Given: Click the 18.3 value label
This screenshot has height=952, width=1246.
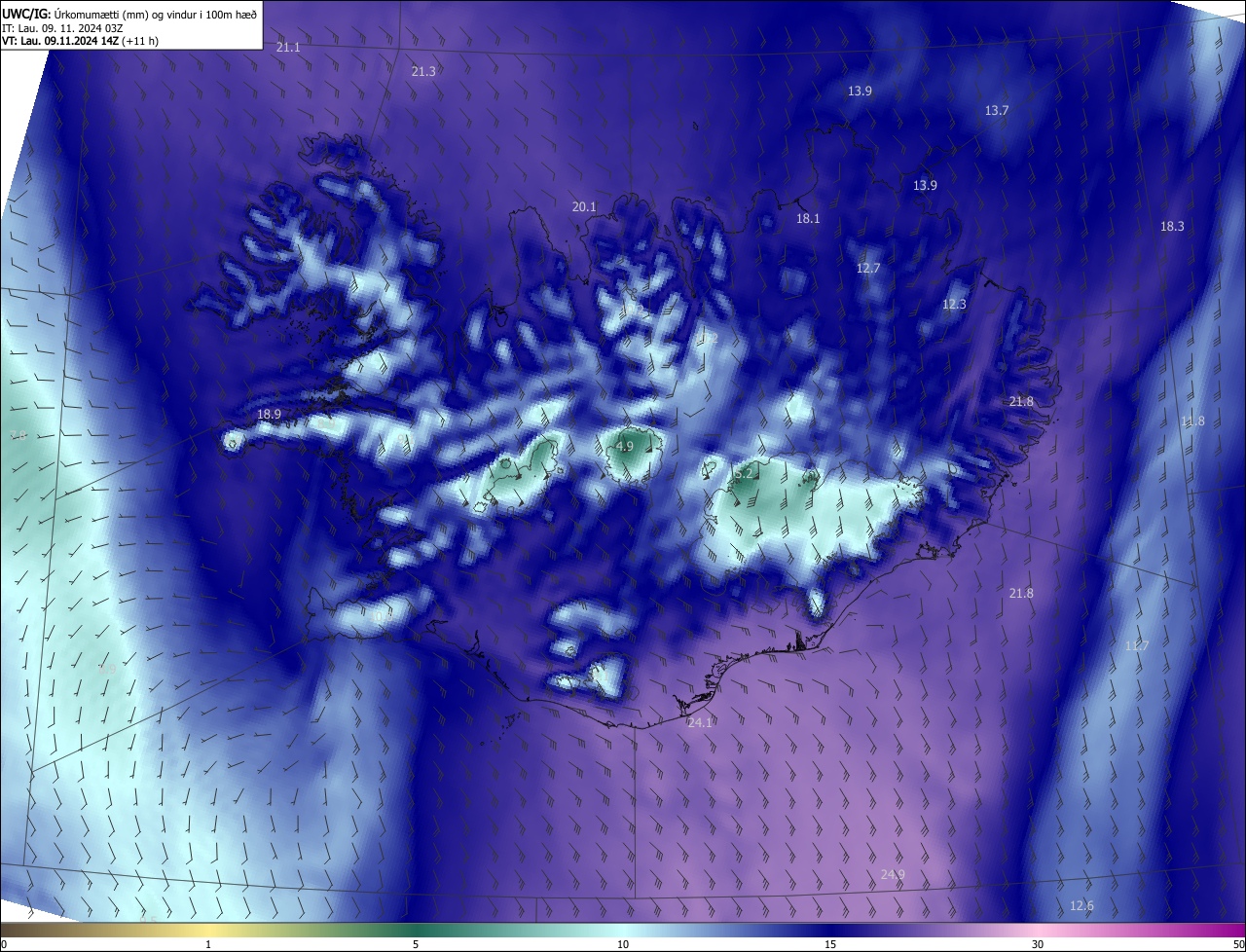Looking at the screenshot, I should (1172, 226).
